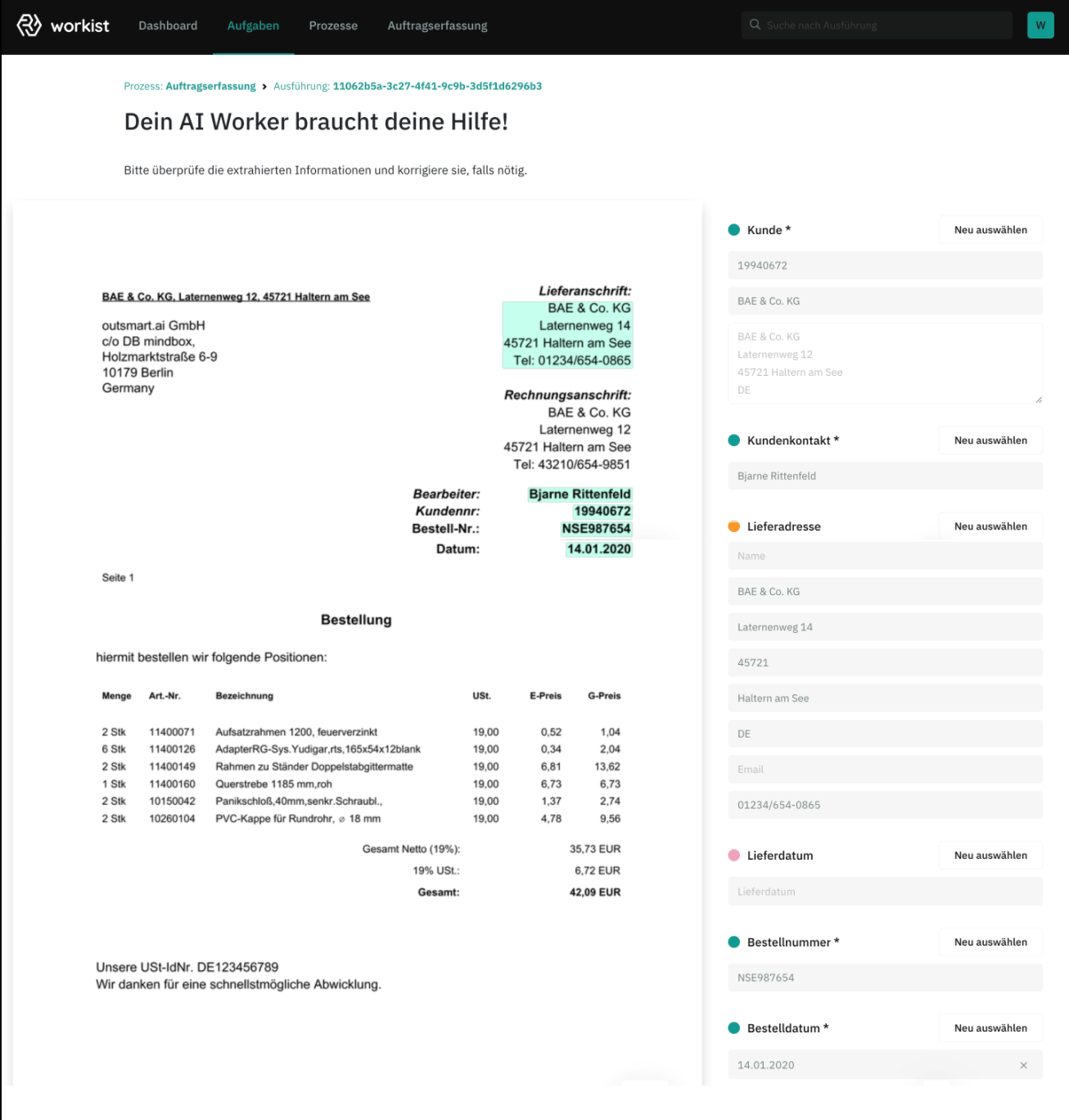Click the empty Name field under Lieferadresse
1069x1120 pixels.
tap(885, 556)
